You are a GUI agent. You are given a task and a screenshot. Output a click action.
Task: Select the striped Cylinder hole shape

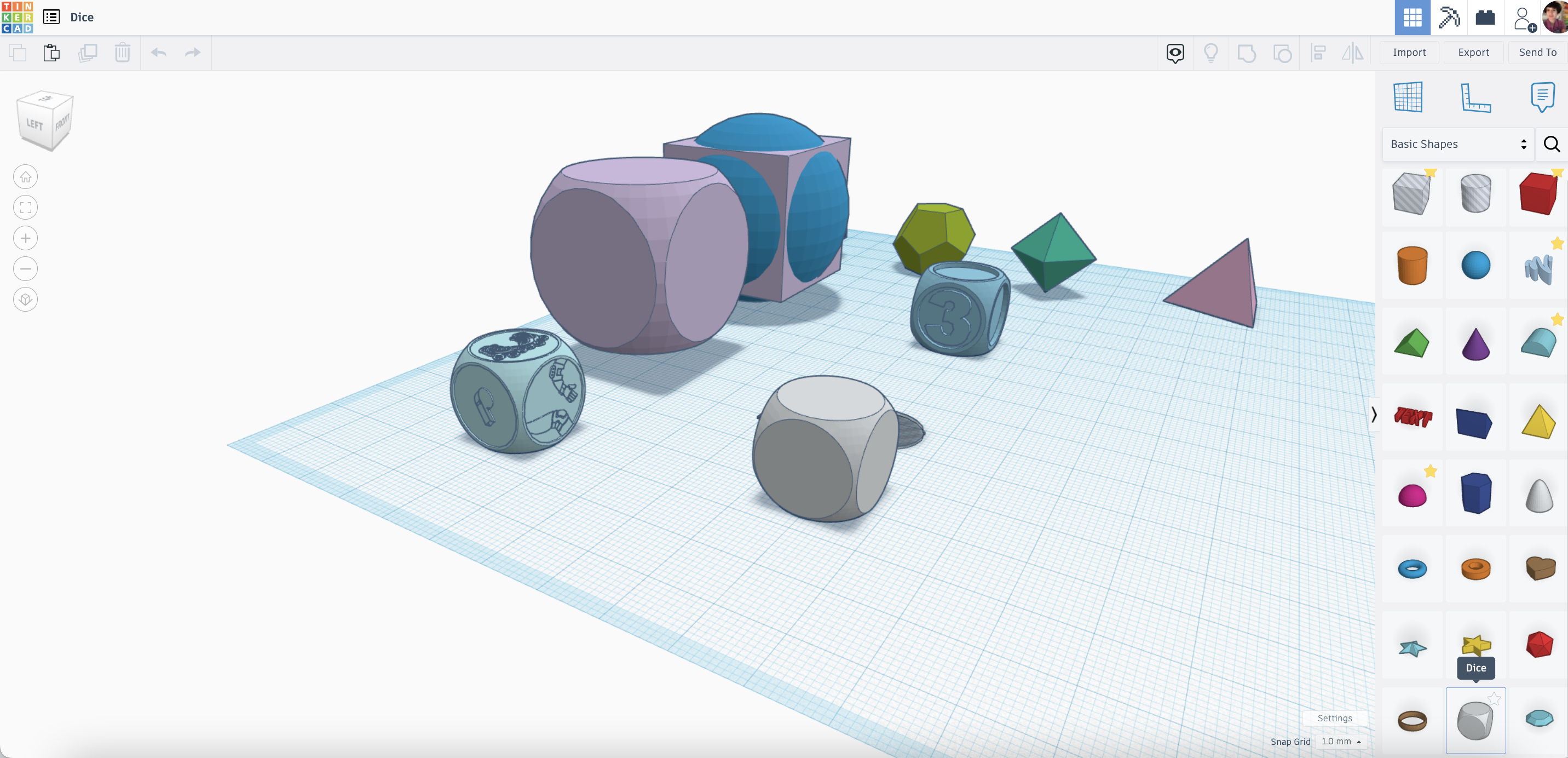point(1475,194)
